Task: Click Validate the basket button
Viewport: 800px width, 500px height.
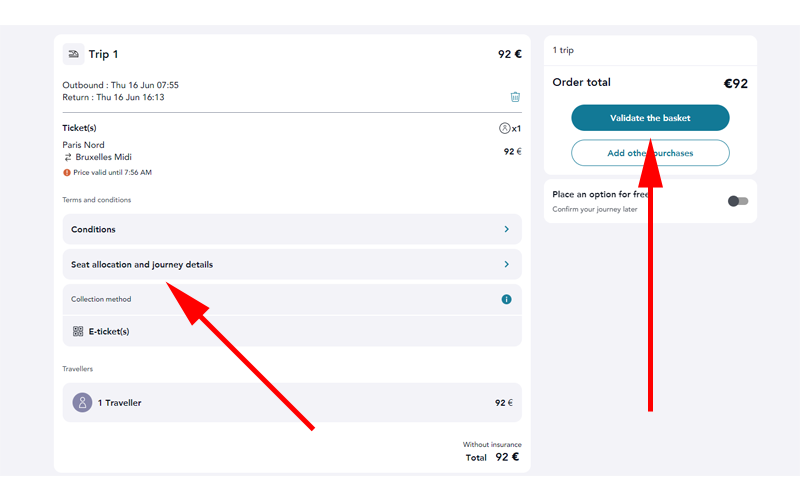Action: pos(650,118)
